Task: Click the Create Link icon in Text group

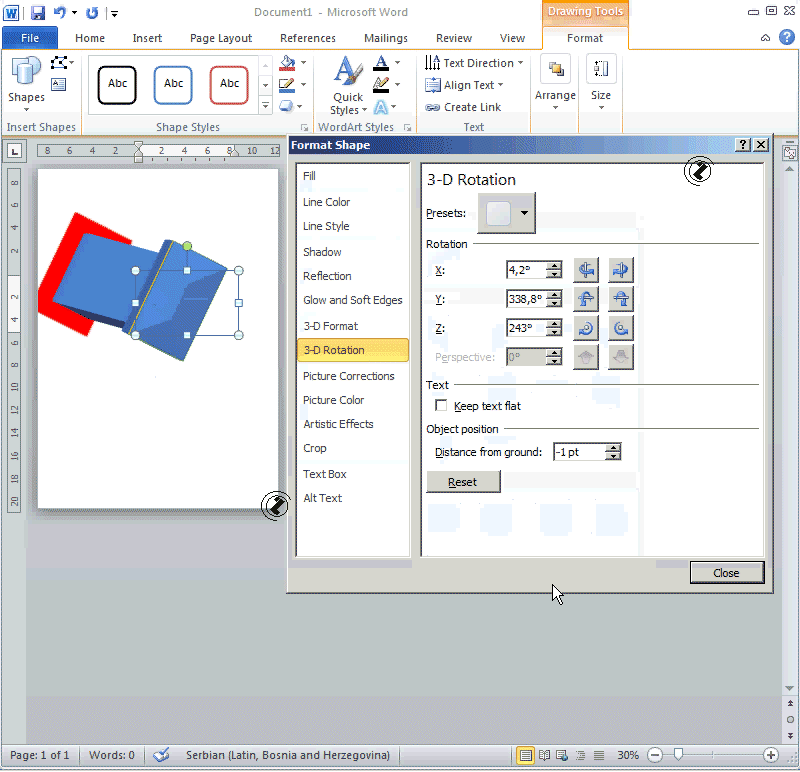Action: click(433, 108)
